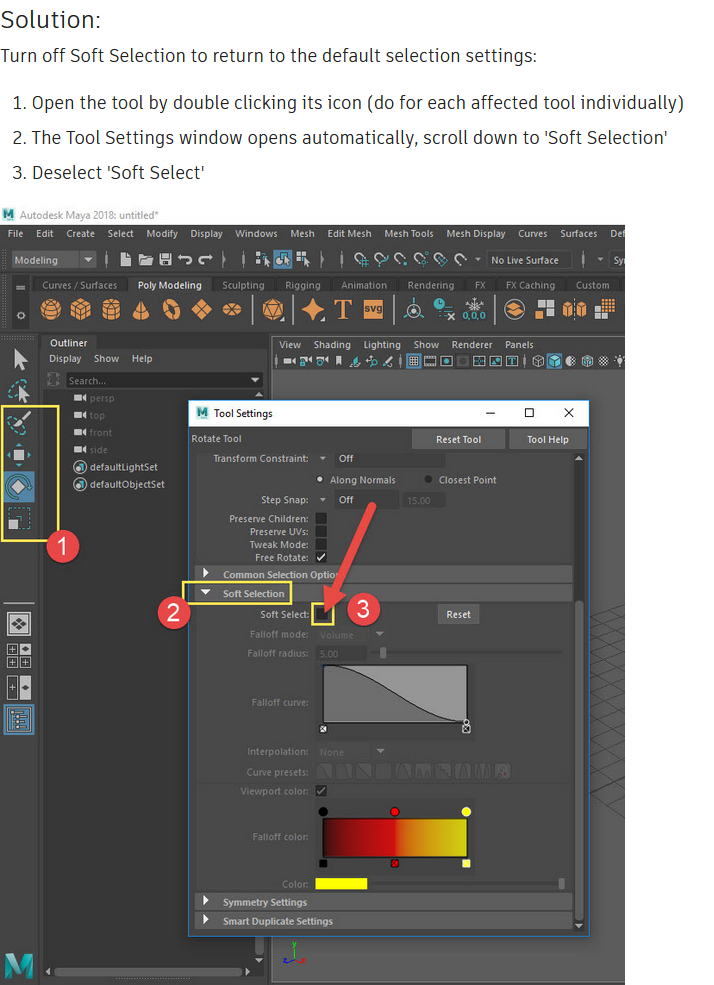Choose the Lasso select tool
The image size is (714, 985).
tap(20, 391)
